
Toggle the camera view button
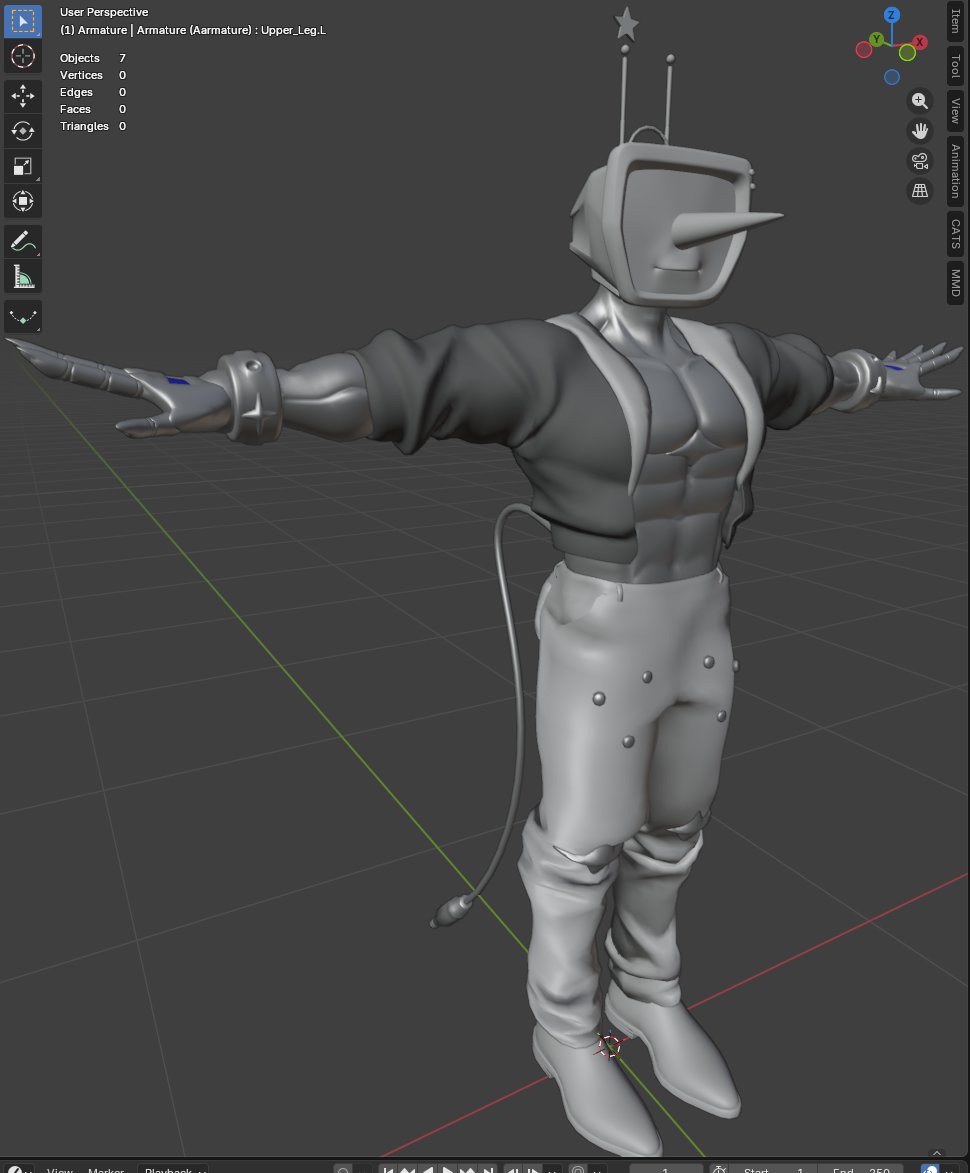click(920, 161)
